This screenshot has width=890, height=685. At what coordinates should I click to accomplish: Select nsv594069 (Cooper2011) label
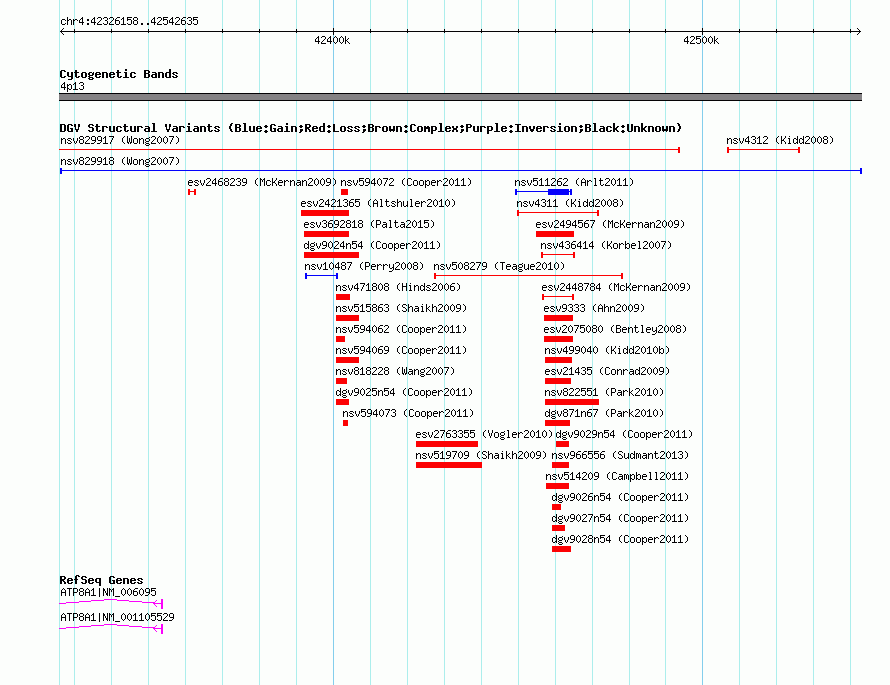pos(401,350)
